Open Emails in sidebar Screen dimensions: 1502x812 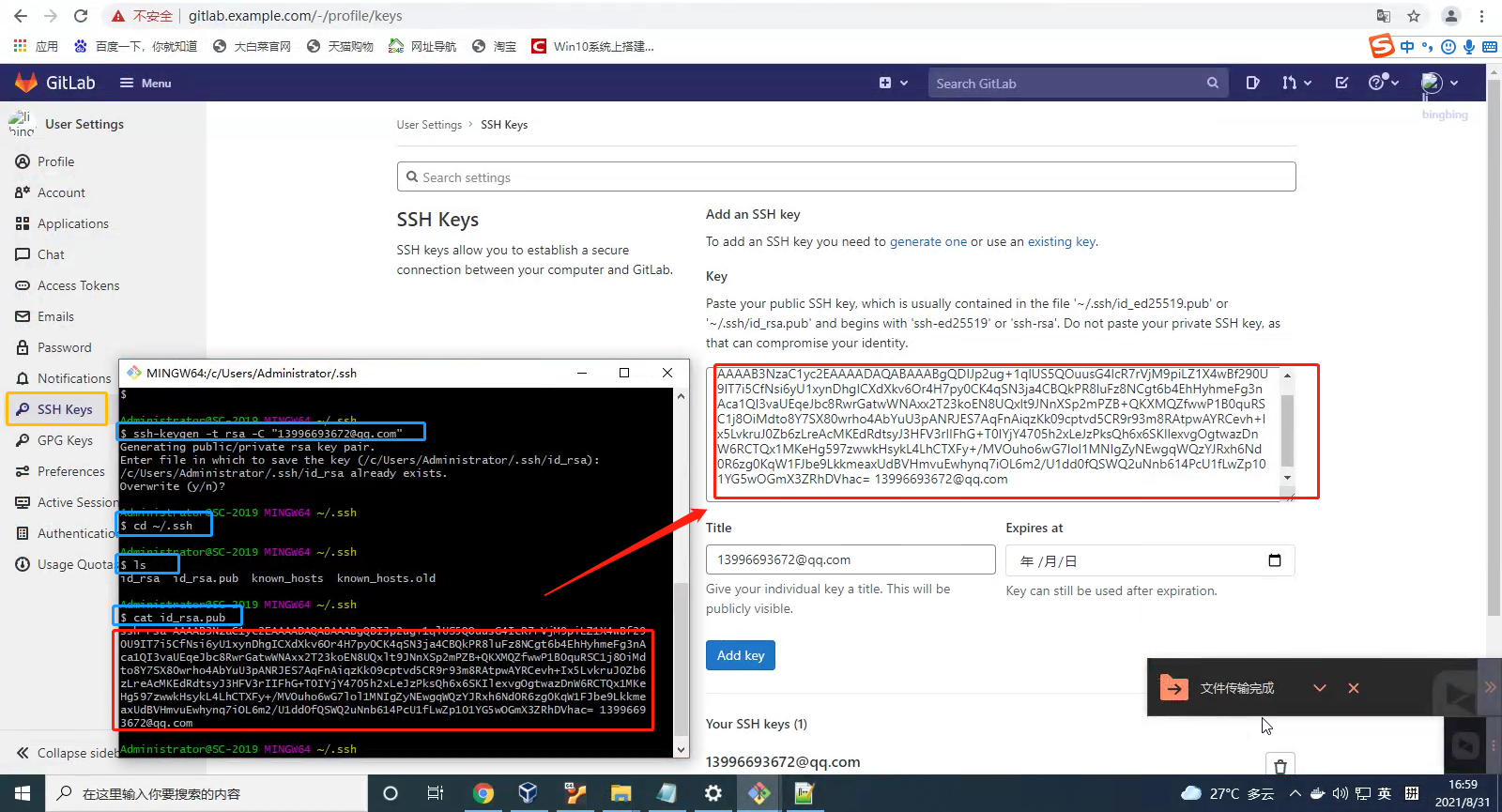point(55,316)
